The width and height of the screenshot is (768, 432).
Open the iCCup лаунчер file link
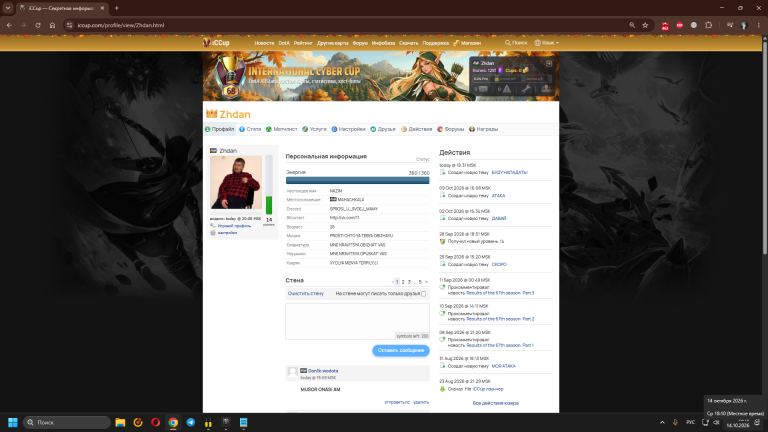tap(488, 389)
